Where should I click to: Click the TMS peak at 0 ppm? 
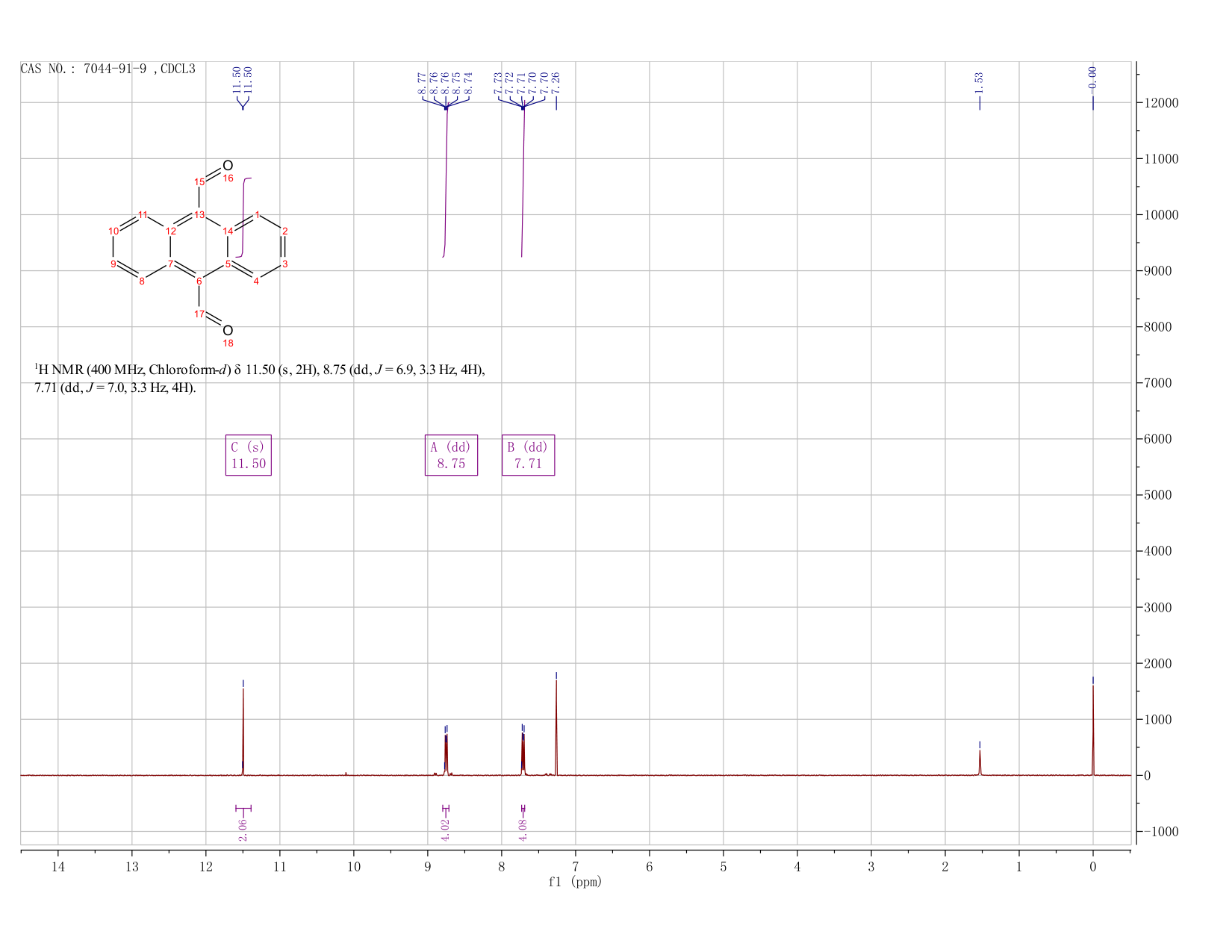click(x=1093, y=730)
